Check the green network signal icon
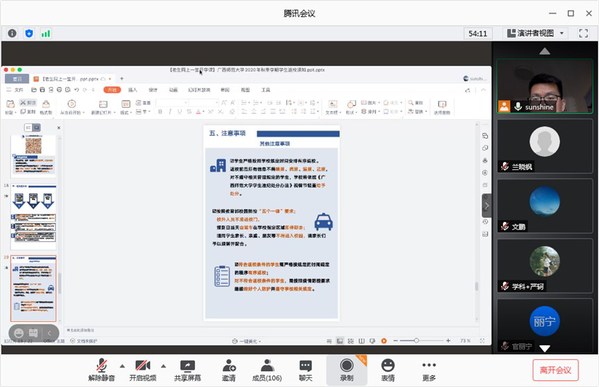The height and width of the screenshot is (387, 599). tap(46, 34)
